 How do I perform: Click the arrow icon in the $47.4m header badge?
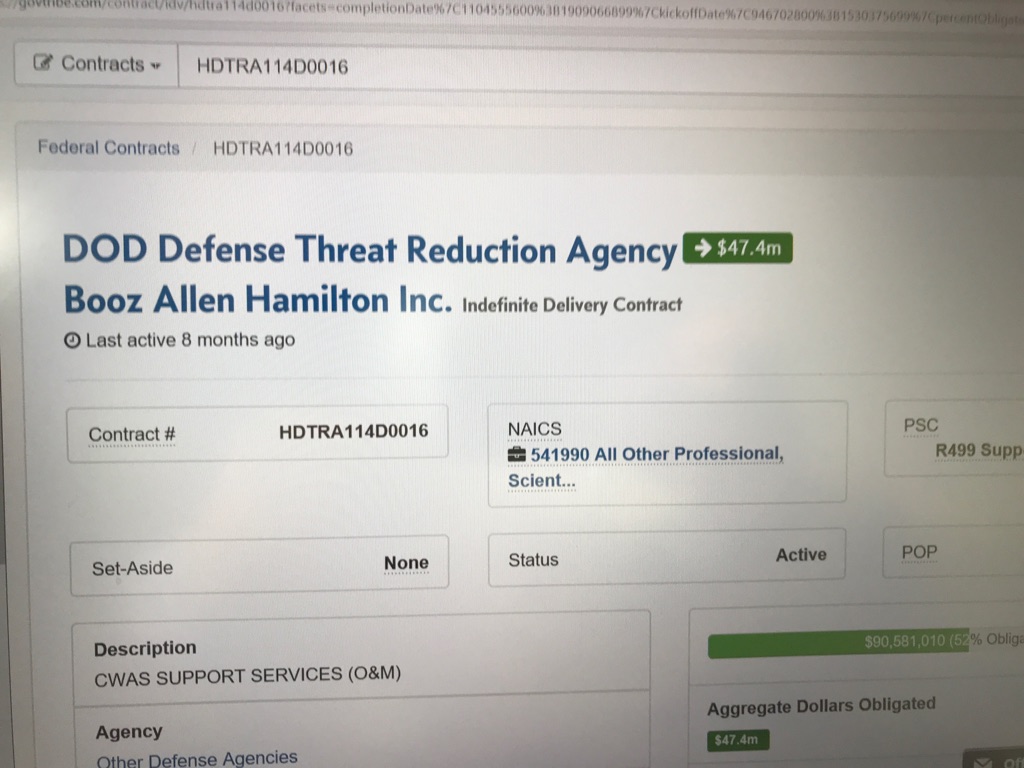coord(704,249)
